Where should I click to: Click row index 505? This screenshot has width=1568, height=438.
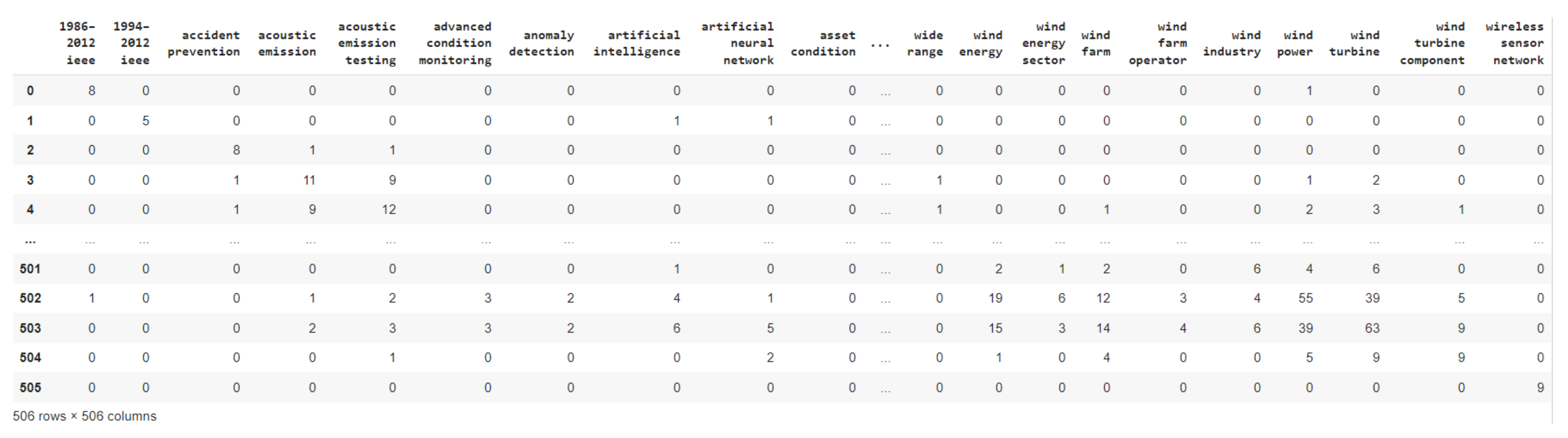coord(30,388)
